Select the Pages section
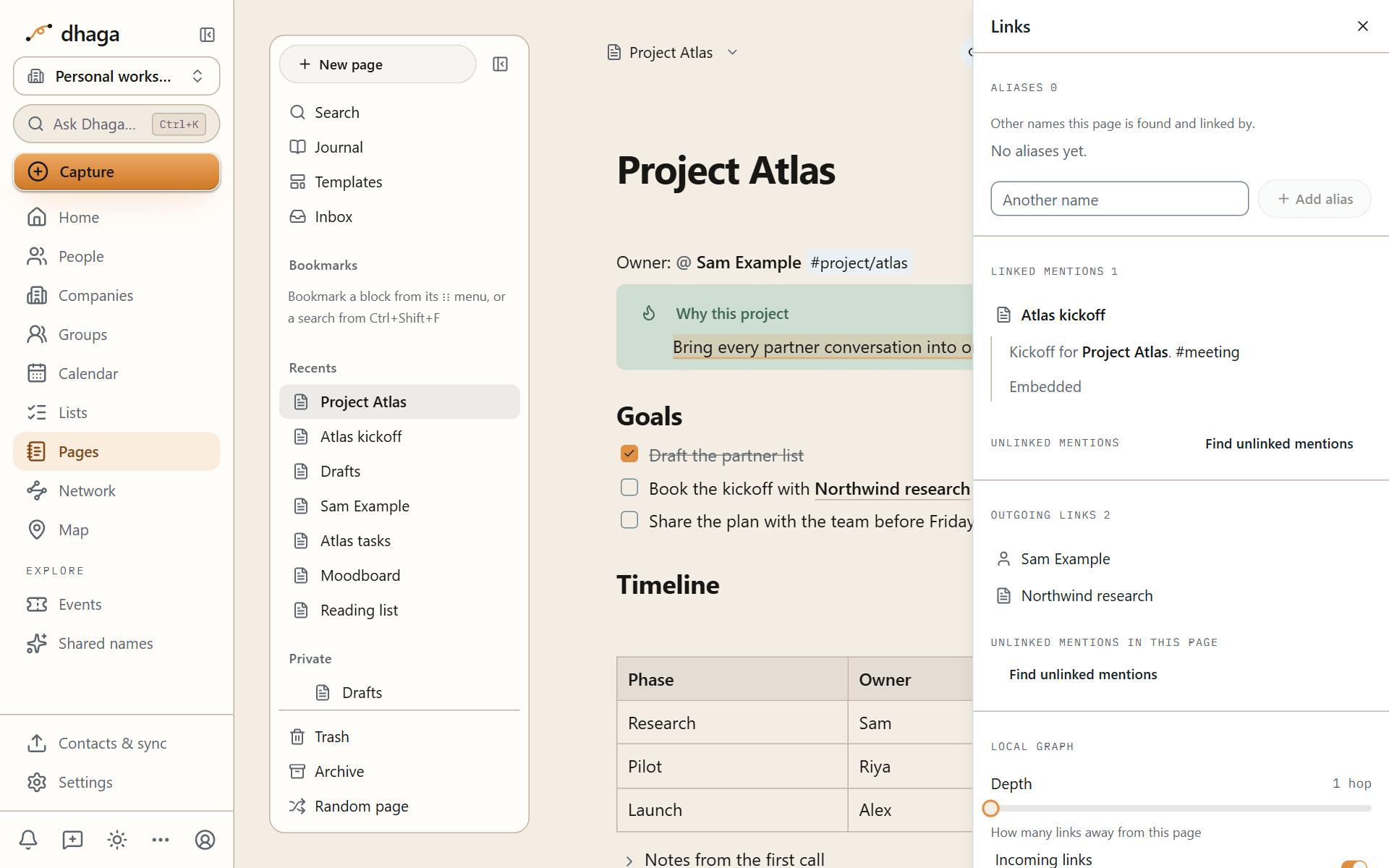The width and height of the screenshot is (1389, 868). coord(116,451)
